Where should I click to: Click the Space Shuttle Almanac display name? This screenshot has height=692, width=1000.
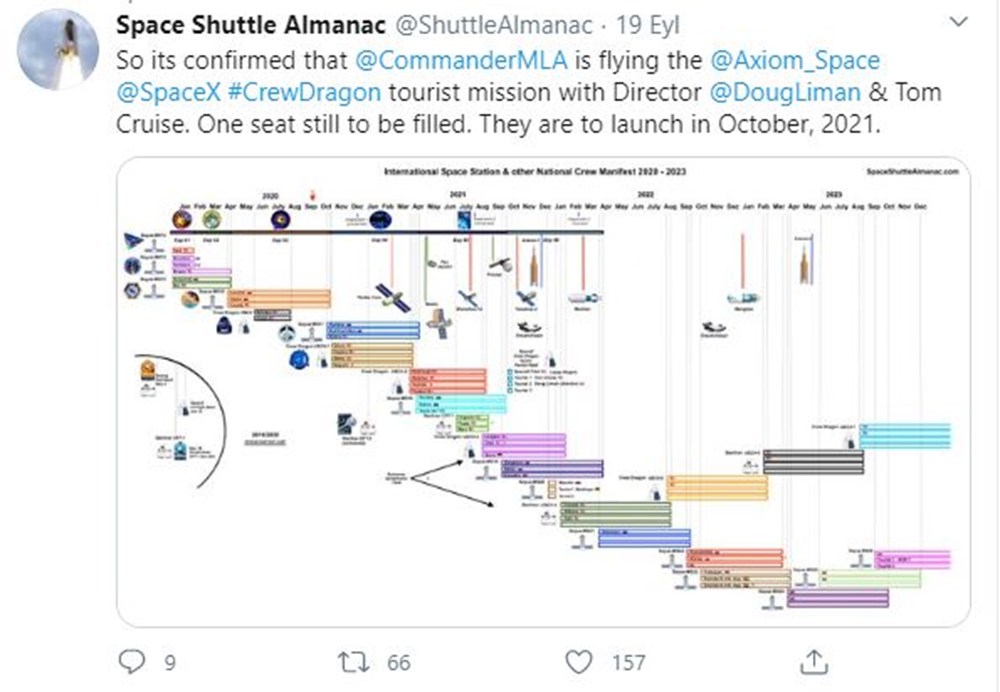click(x=251, y=26)
